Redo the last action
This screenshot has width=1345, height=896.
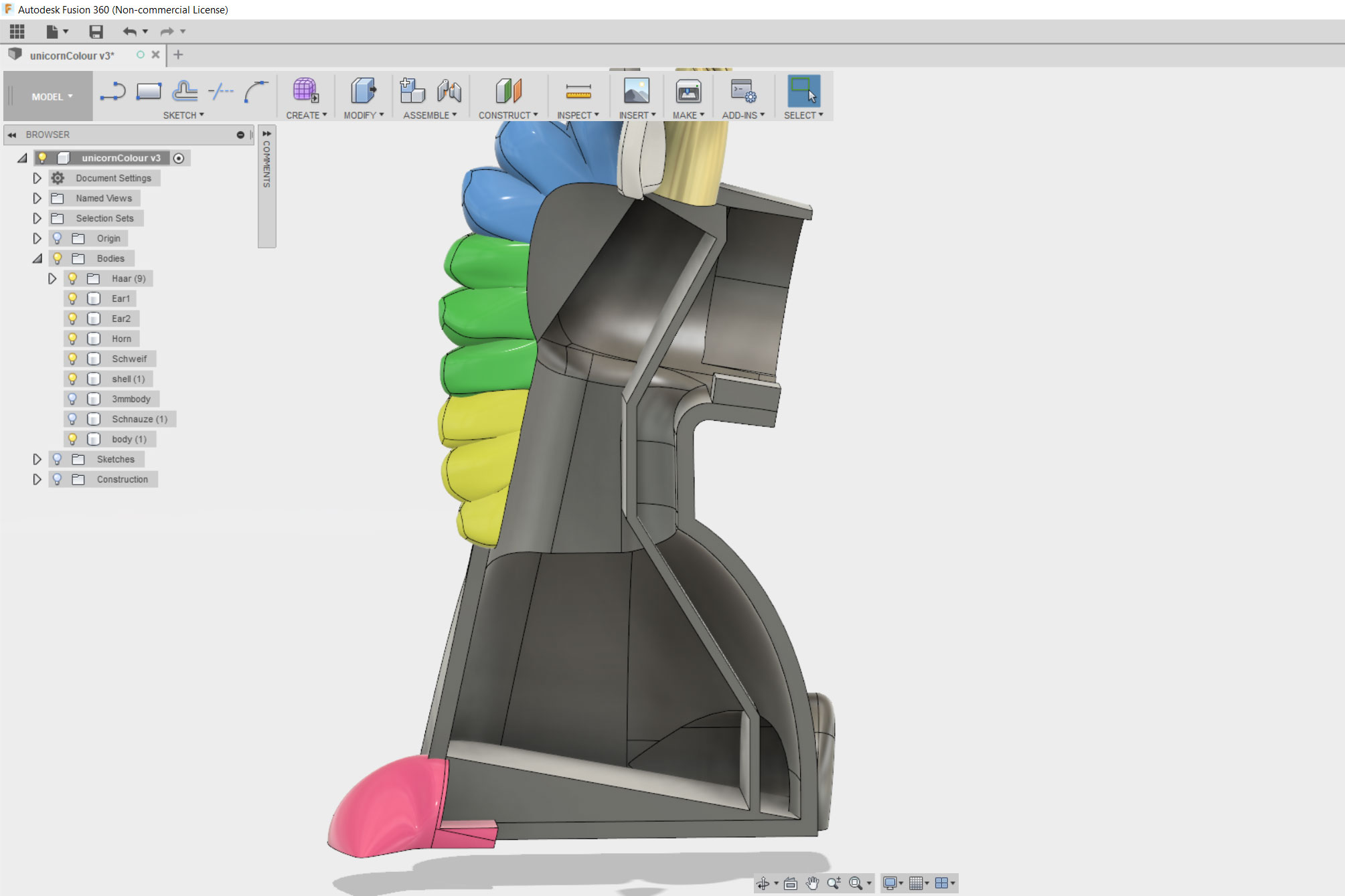pyautogui.click(x=167, y=31)
